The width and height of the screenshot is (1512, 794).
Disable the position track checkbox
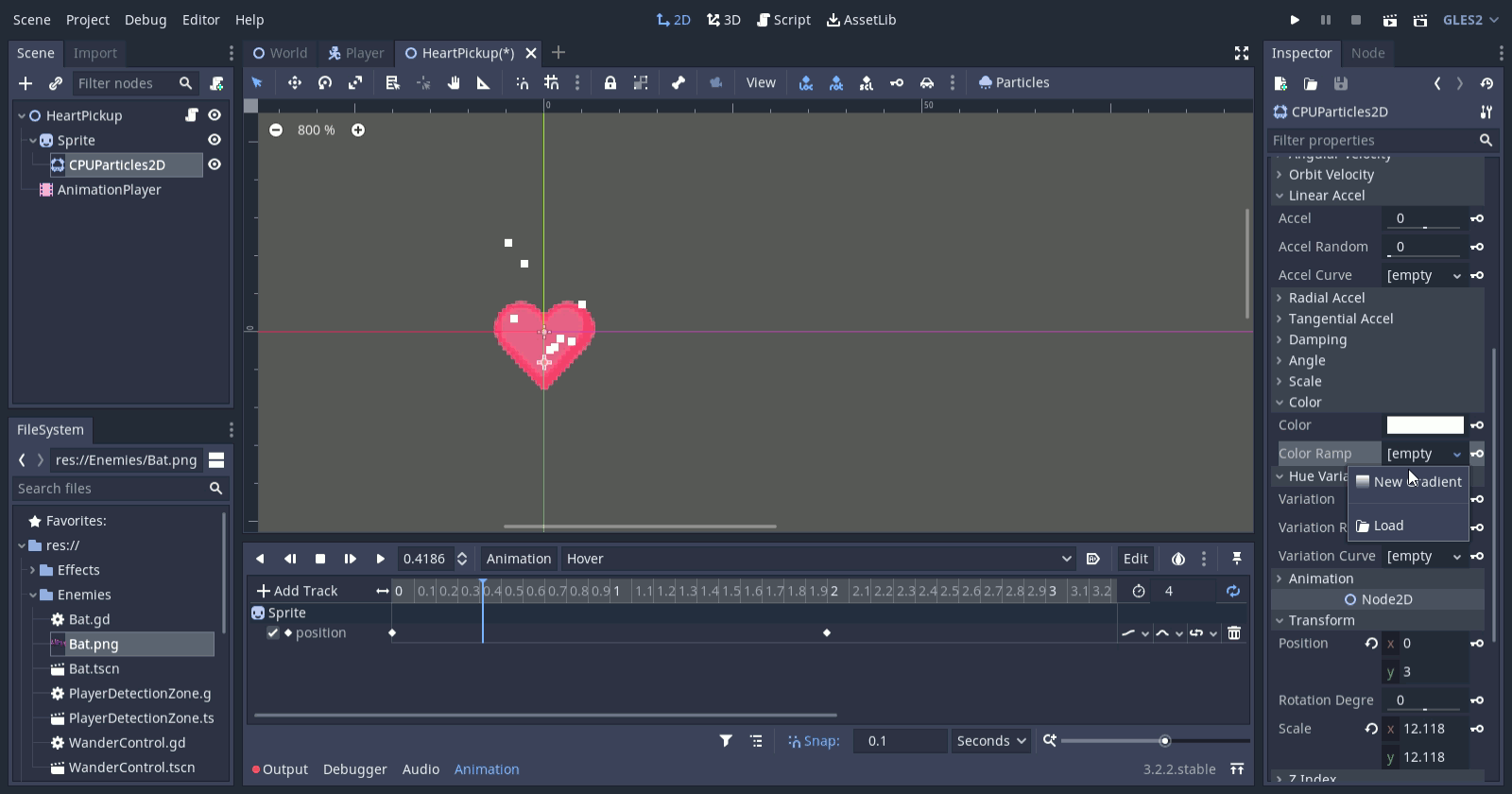[x=273, y=633]
